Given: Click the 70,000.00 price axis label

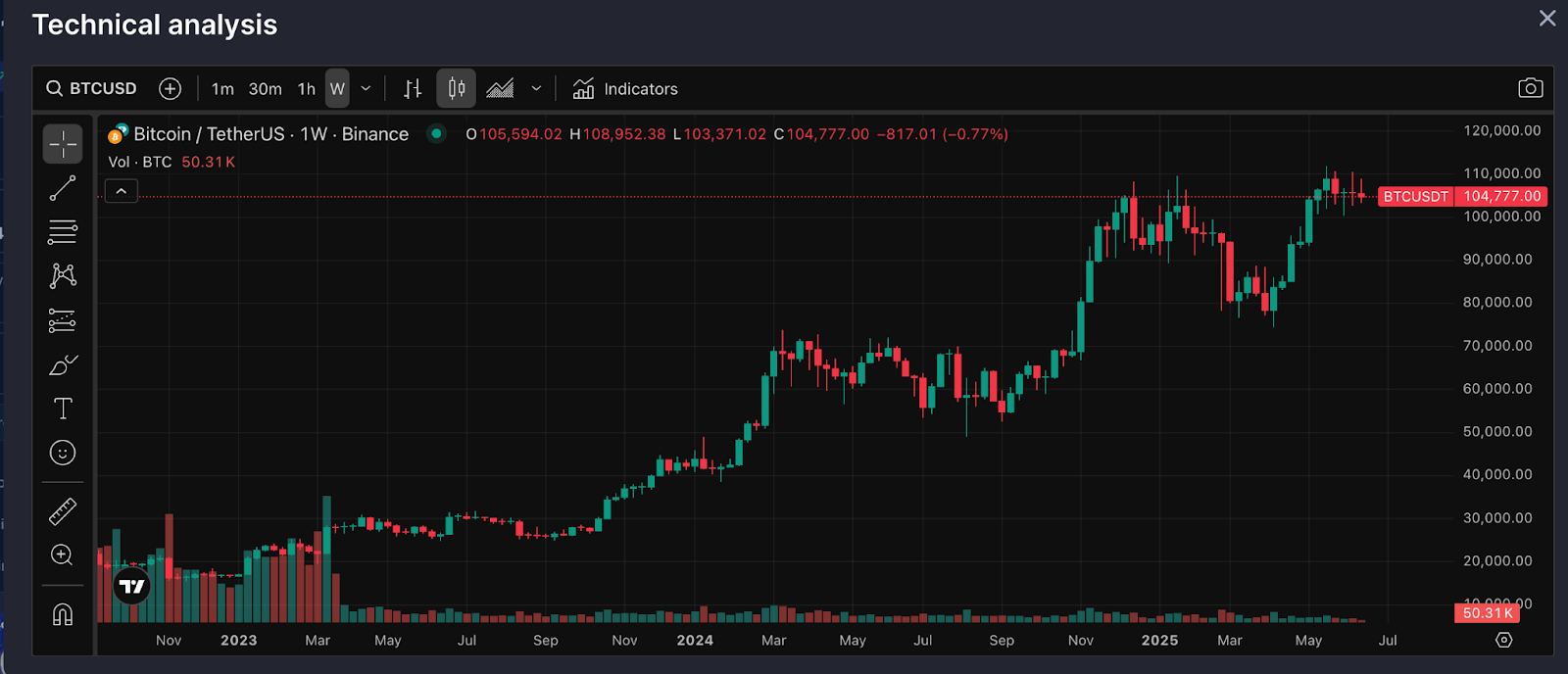Looking at the screenshot, I should click(x=1497, y=346).
